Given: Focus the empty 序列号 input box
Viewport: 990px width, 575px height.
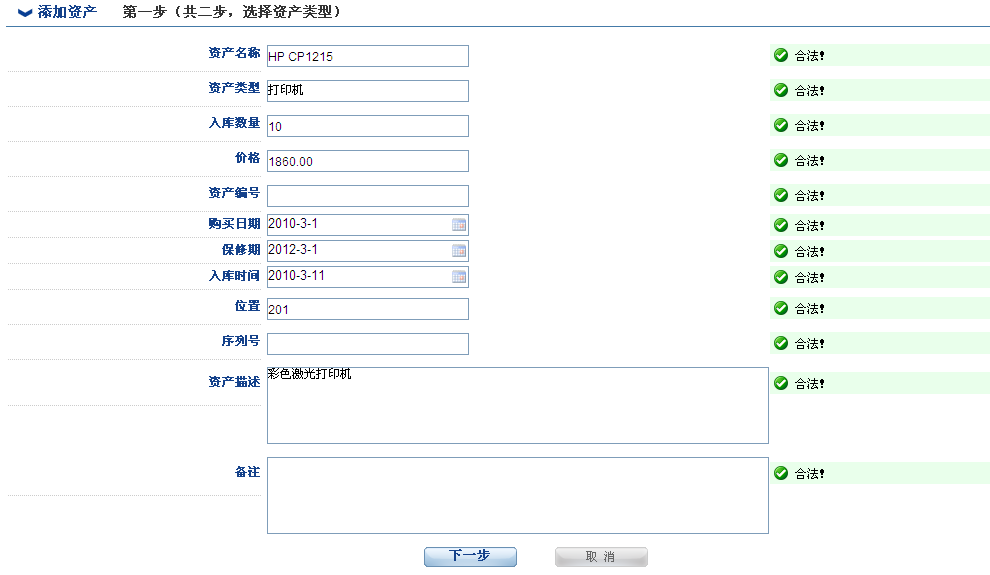Looking at the screenshot, I should (367, 344).
